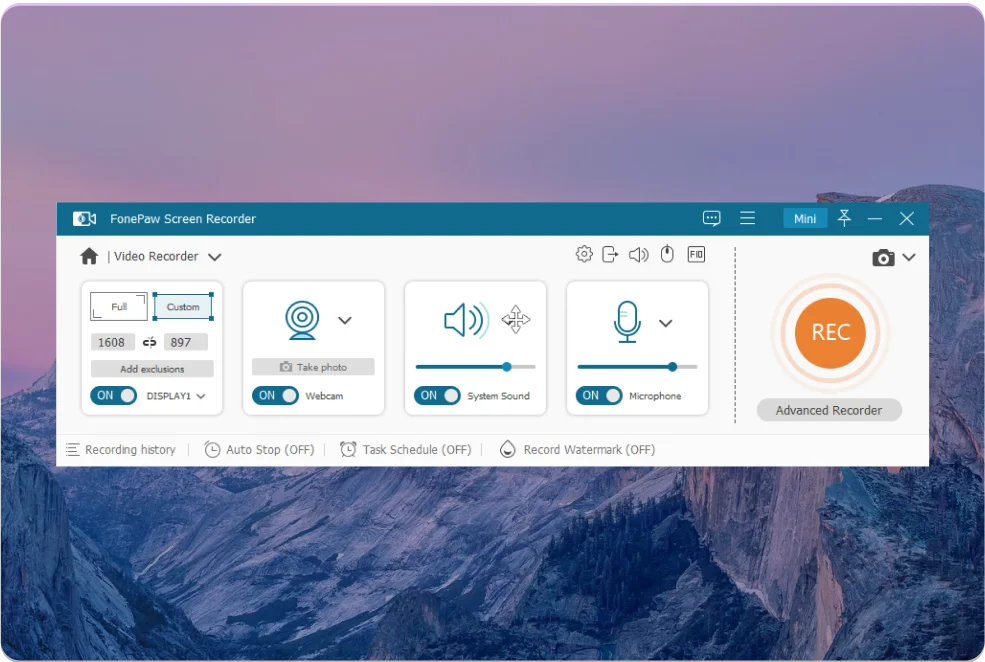Open the hamburger menu in title bar
This screenshot has height=662, width=985.
point(747,218)
